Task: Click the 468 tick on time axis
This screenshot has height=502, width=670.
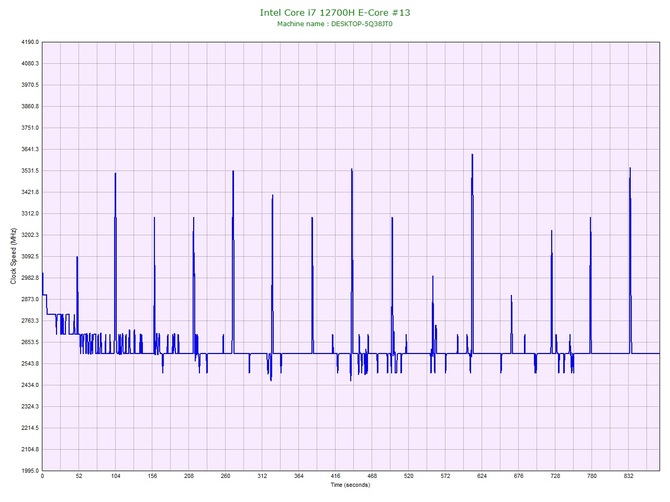Action: [x=372, y=476]
